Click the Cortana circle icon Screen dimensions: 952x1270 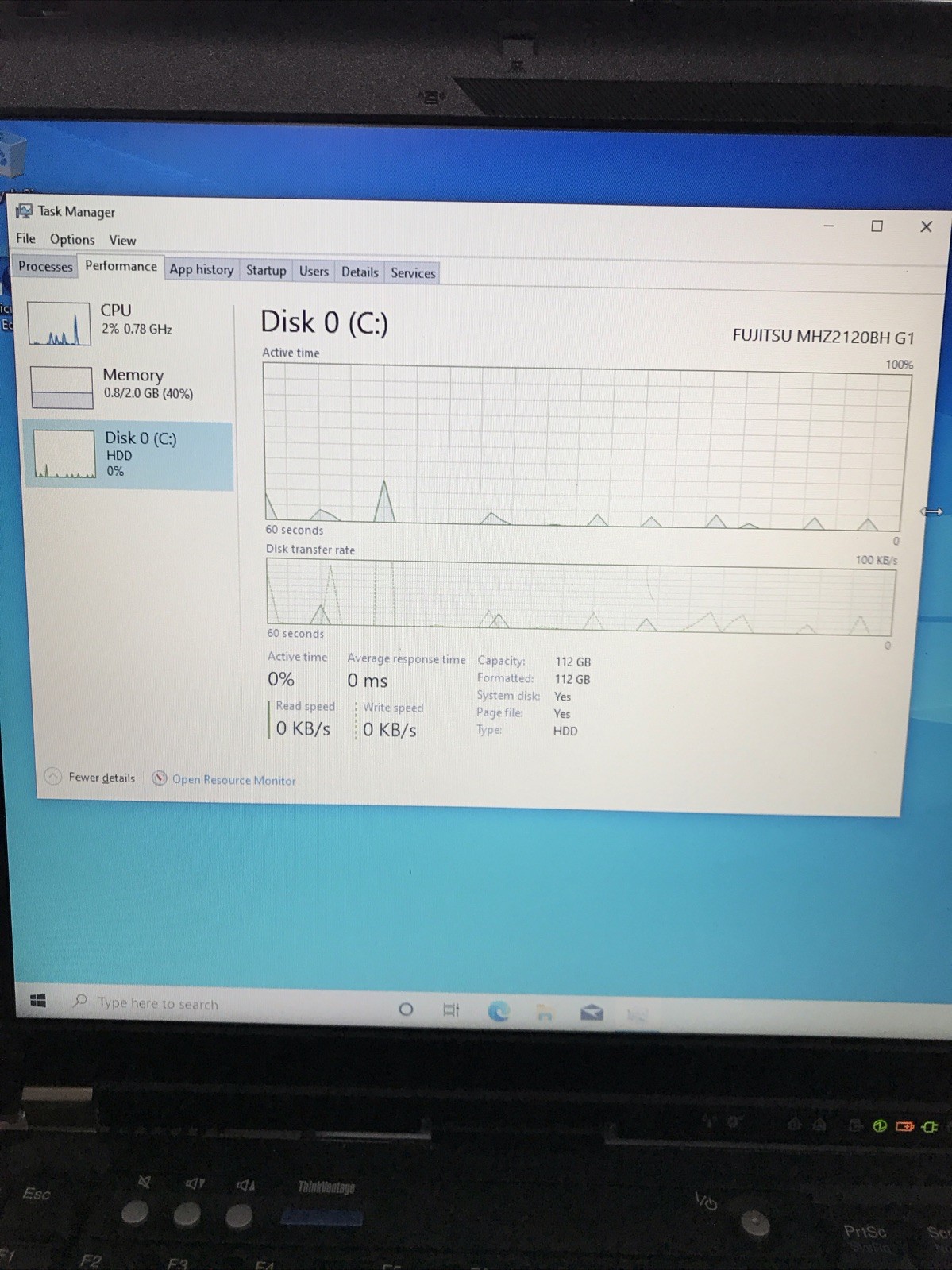tap(406, 1009)
